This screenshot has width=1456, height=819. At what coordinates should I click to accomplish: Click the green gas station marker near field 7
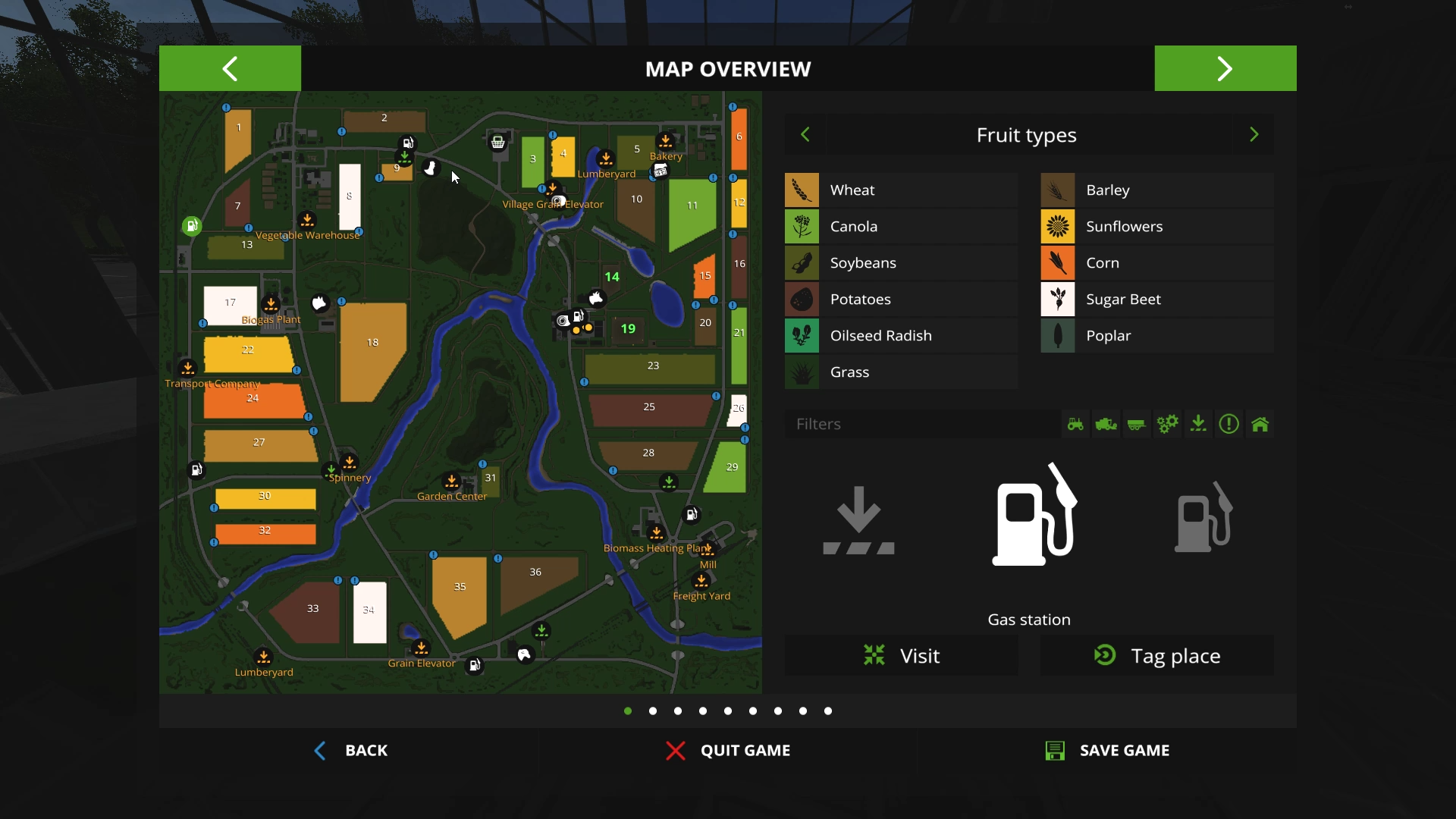tap(192, 225)
